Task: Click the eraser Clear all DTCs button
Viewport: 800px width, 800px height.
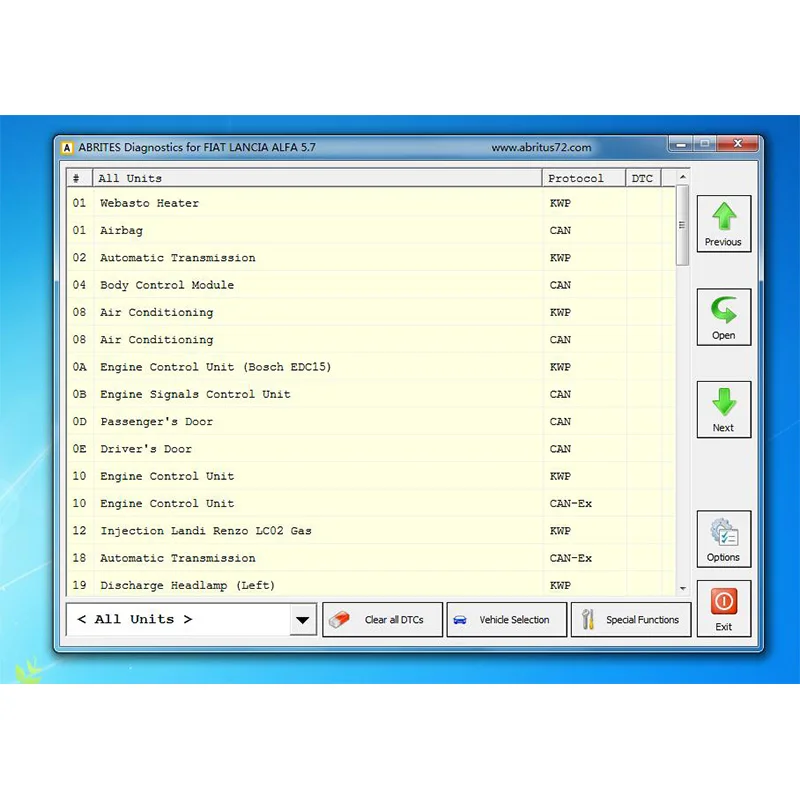Action: [x=382, y=619]
